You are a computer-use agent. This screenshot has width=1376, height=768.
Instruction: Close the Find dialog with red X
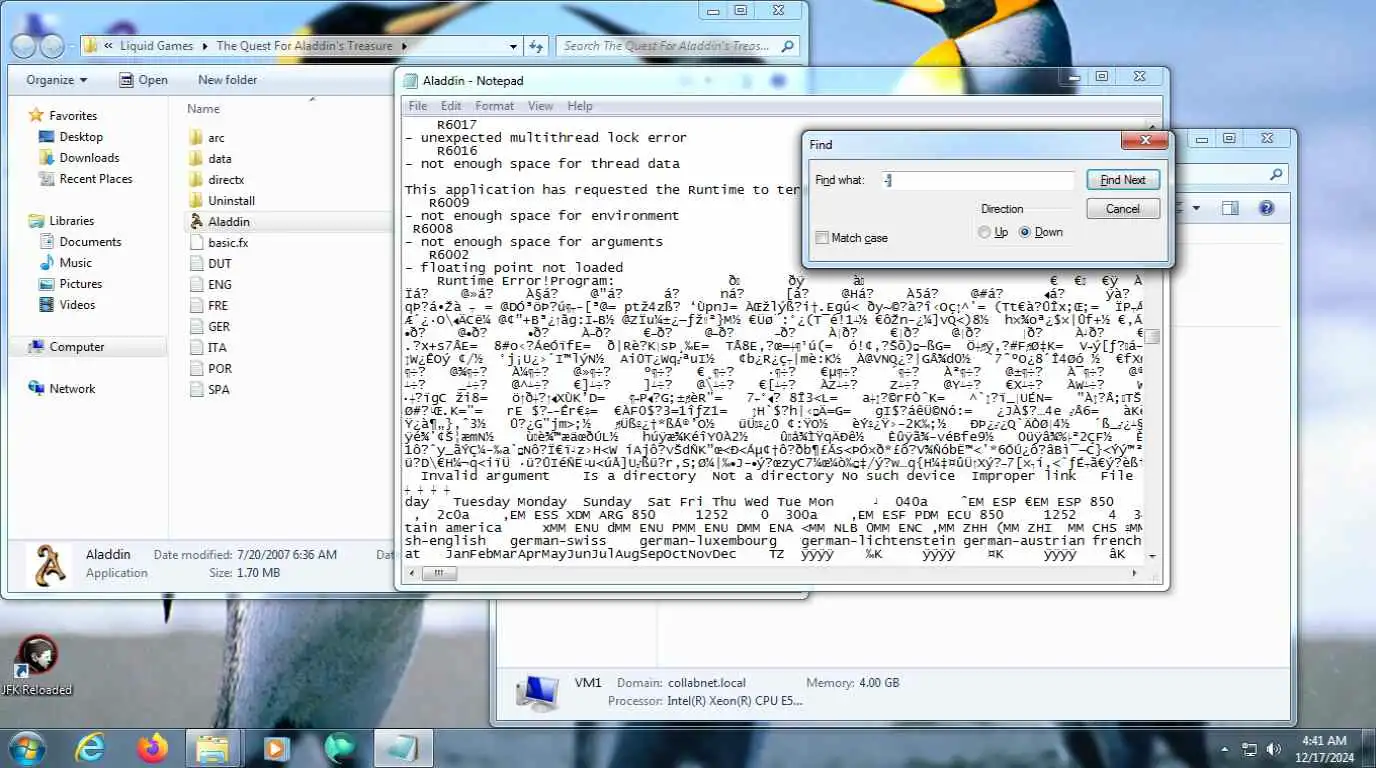click(x=1144, y=142)
